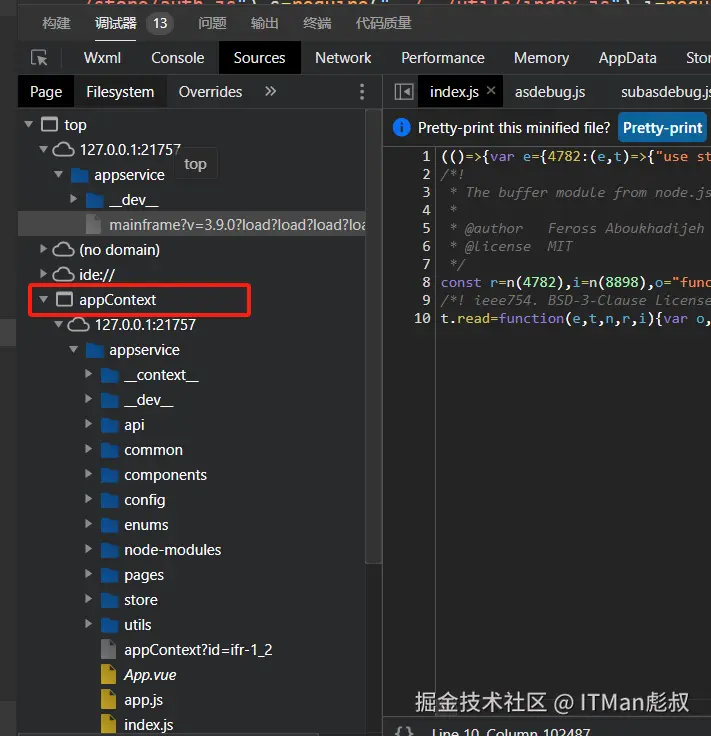
Task: Expand the (no domain) node
Action: click(43, 249)
